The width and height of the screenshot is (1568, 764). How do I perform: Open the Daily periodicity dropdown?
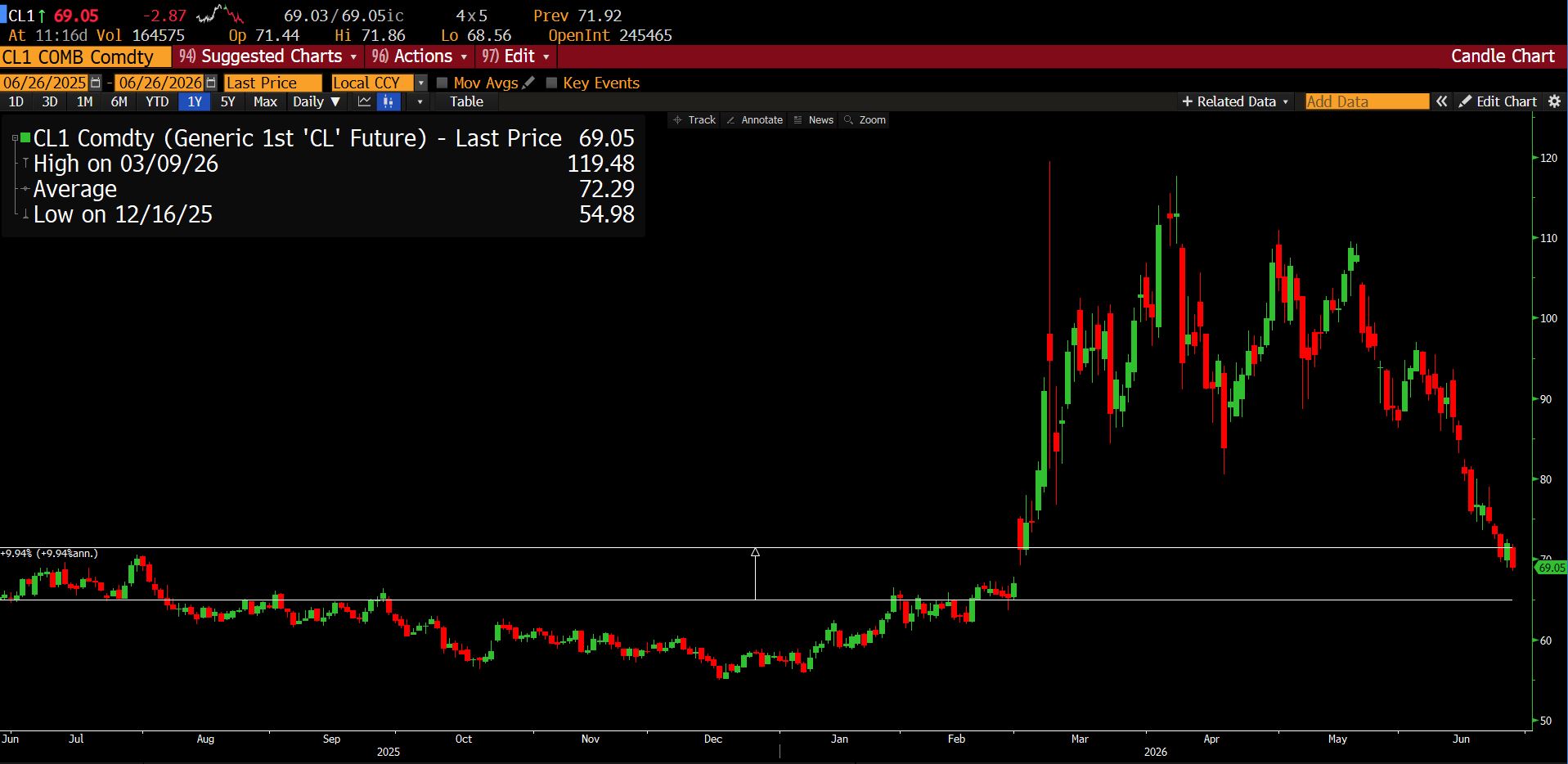316,101
